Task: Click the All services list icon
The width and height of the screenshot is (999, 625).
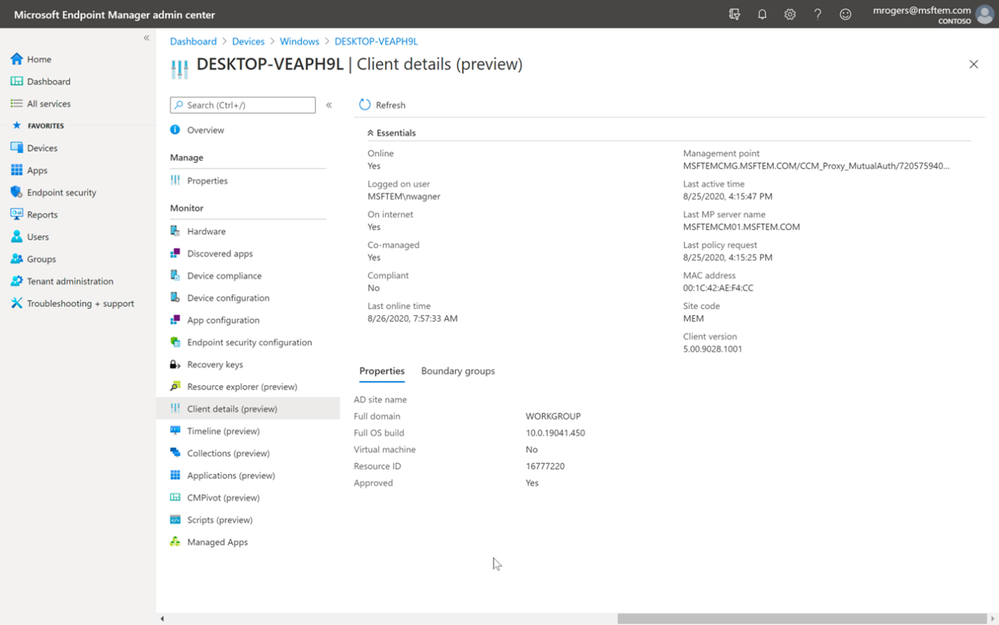Action: 17,103
